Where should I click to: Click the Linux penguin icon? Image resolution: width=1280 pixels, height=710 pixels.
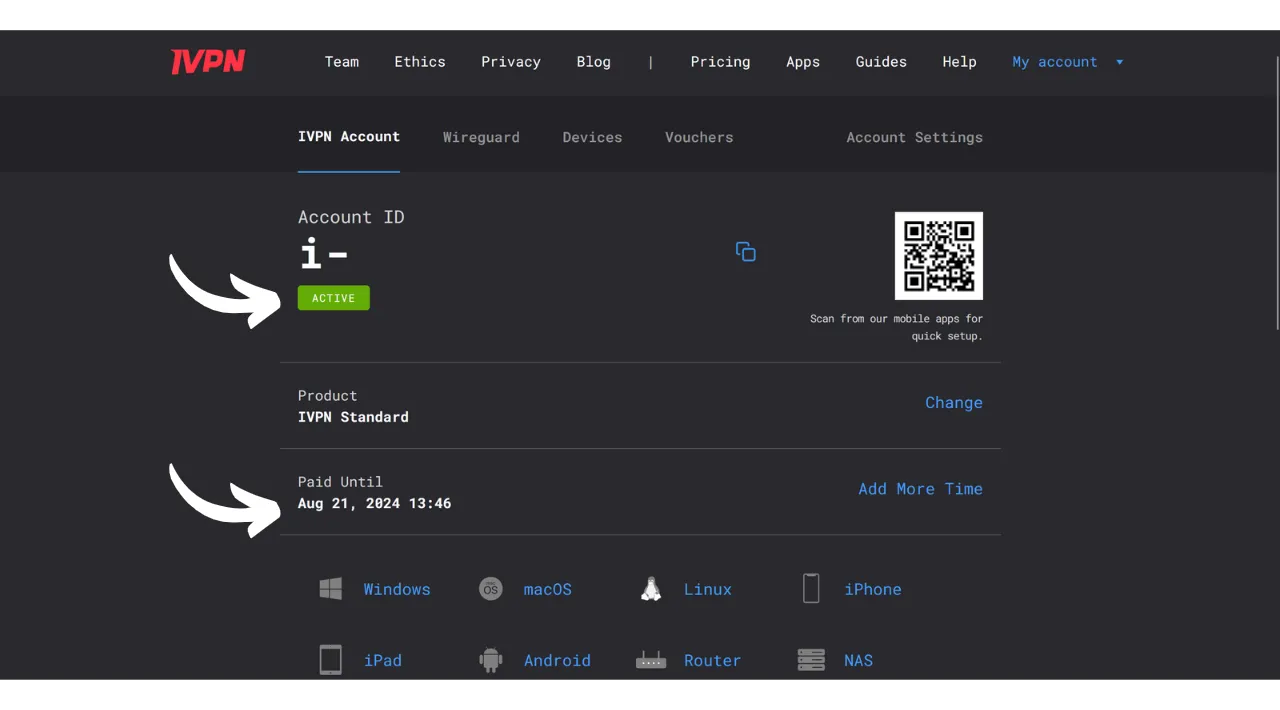651,589
